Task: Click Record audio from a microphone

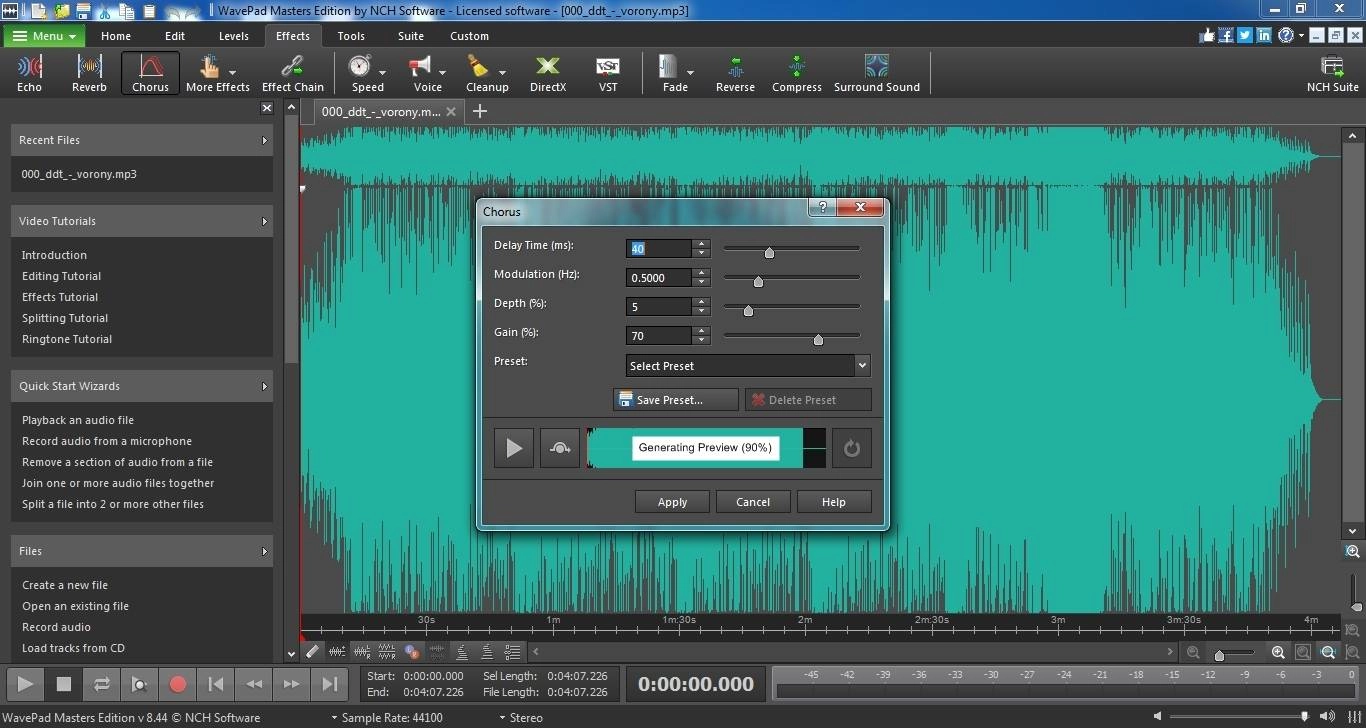Action: tap(107, 441)
